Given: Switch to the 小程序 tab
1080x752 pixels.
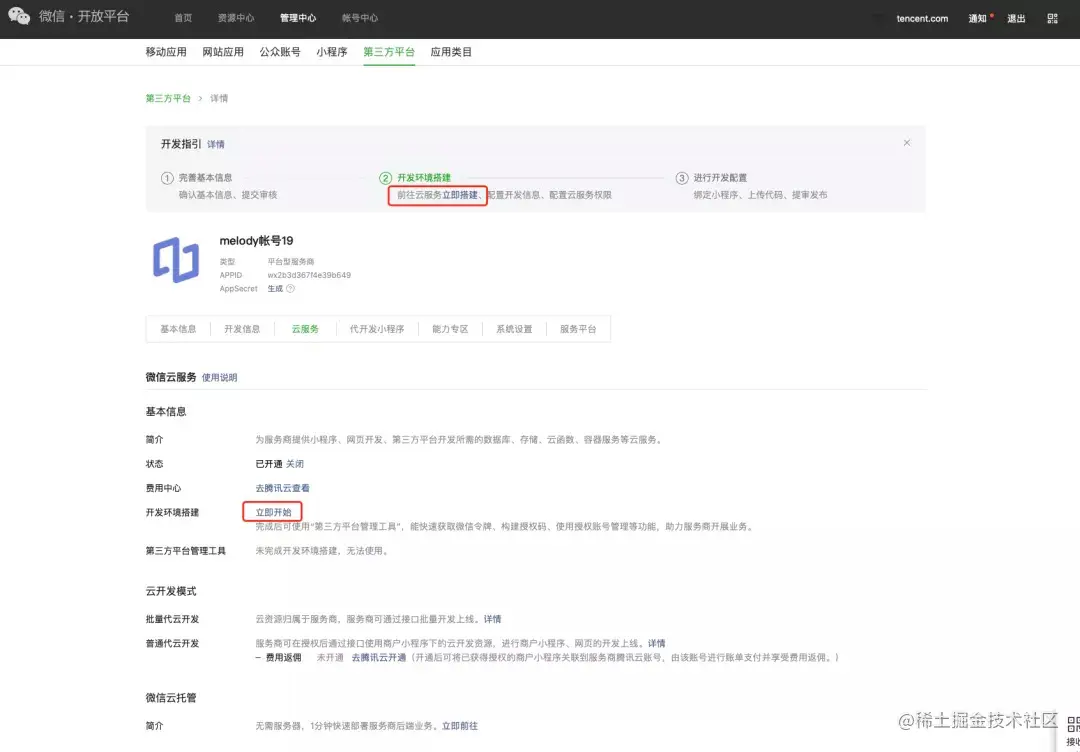Looking at the screenshot, I should [332, 52].
